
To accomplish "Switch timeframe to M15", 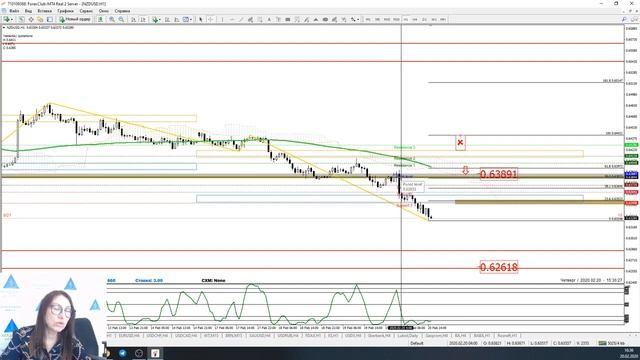I will [387, 19].
